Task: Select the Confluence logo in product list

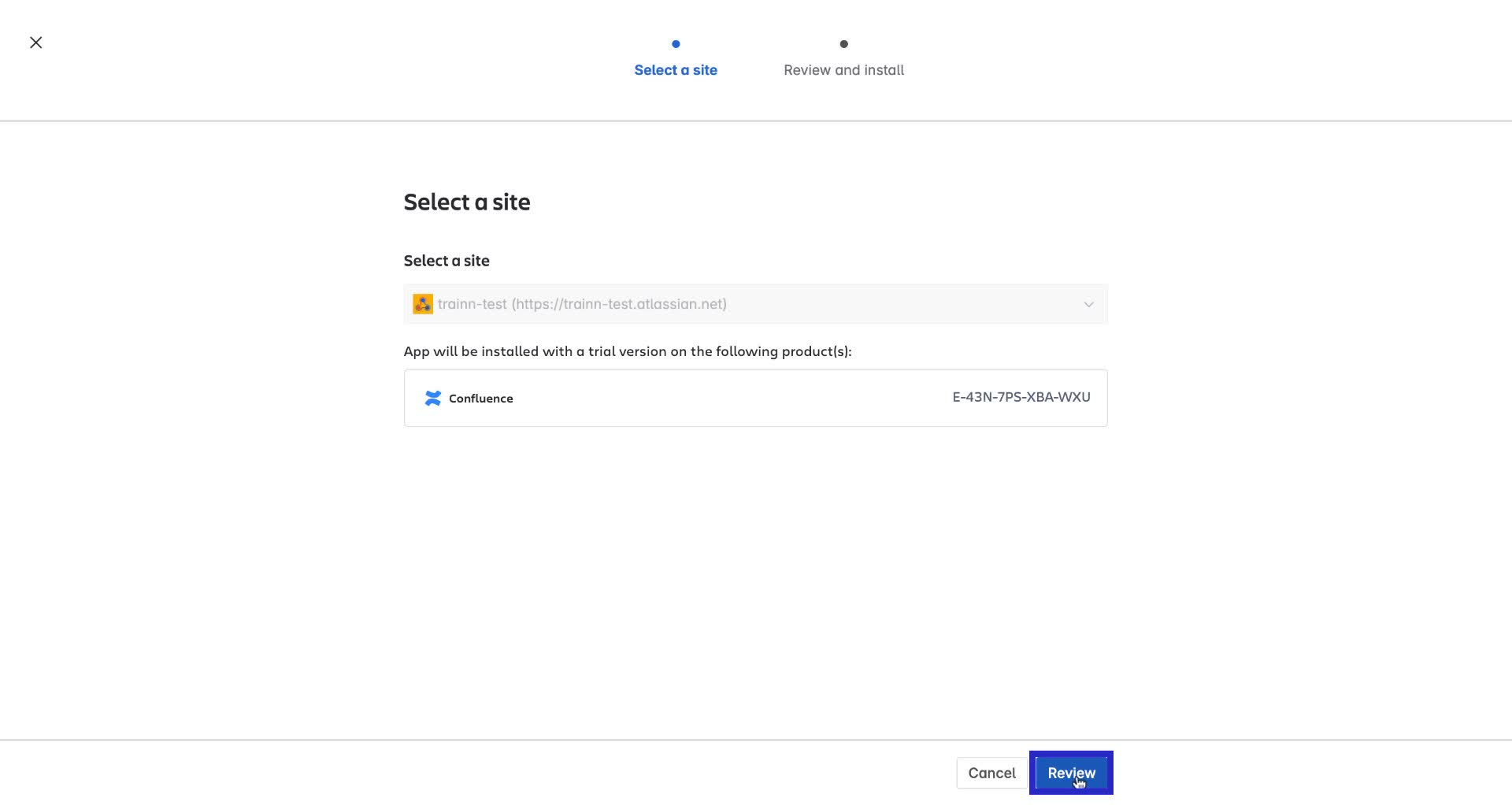Action: [432, 398]
